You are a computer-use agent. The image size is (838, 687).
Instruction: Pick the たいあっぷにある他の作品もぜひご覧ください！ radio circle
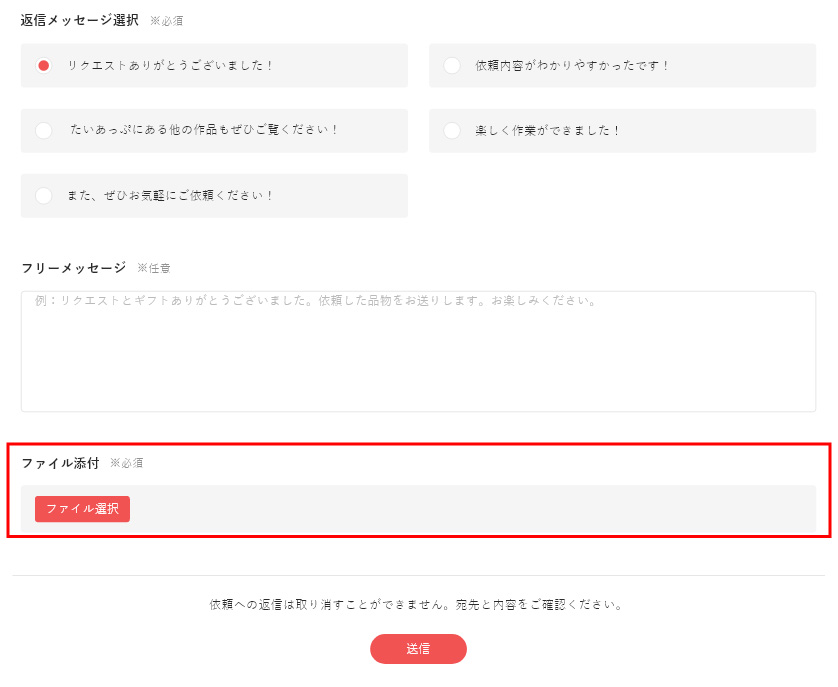(43, 130)
